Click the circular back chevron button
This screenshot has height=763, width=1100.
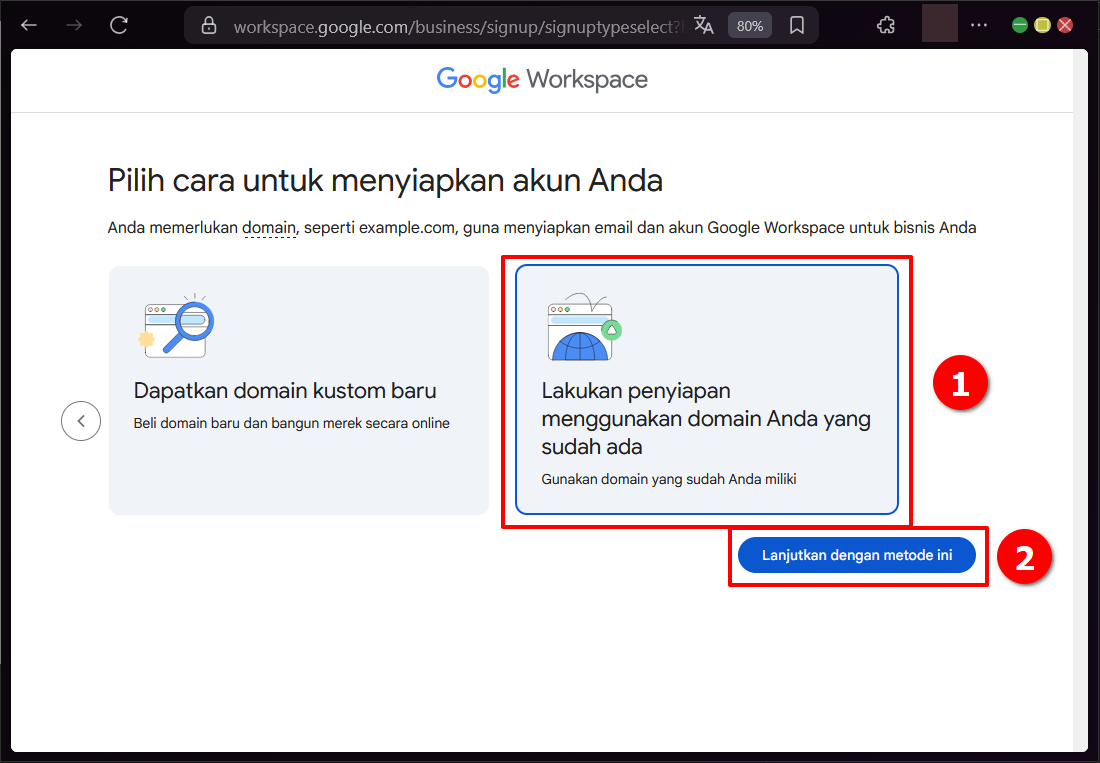[81, 421]
